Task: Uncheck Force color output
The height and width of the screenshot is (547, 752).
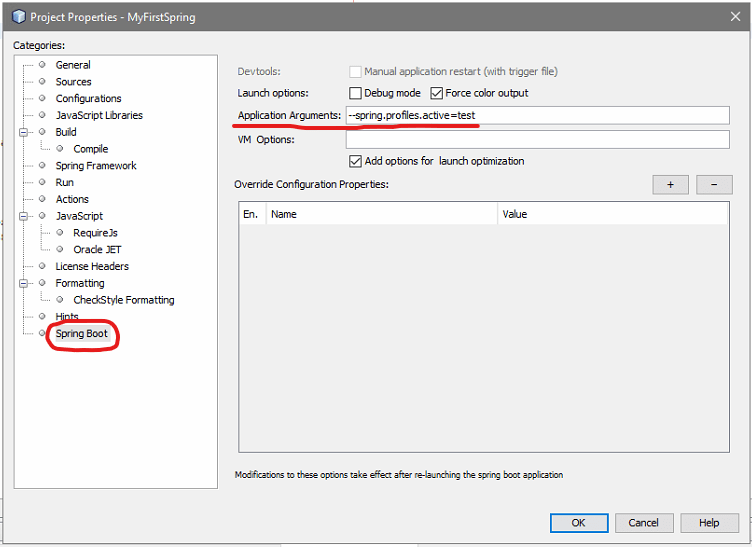Action: [x=436, y=93]
